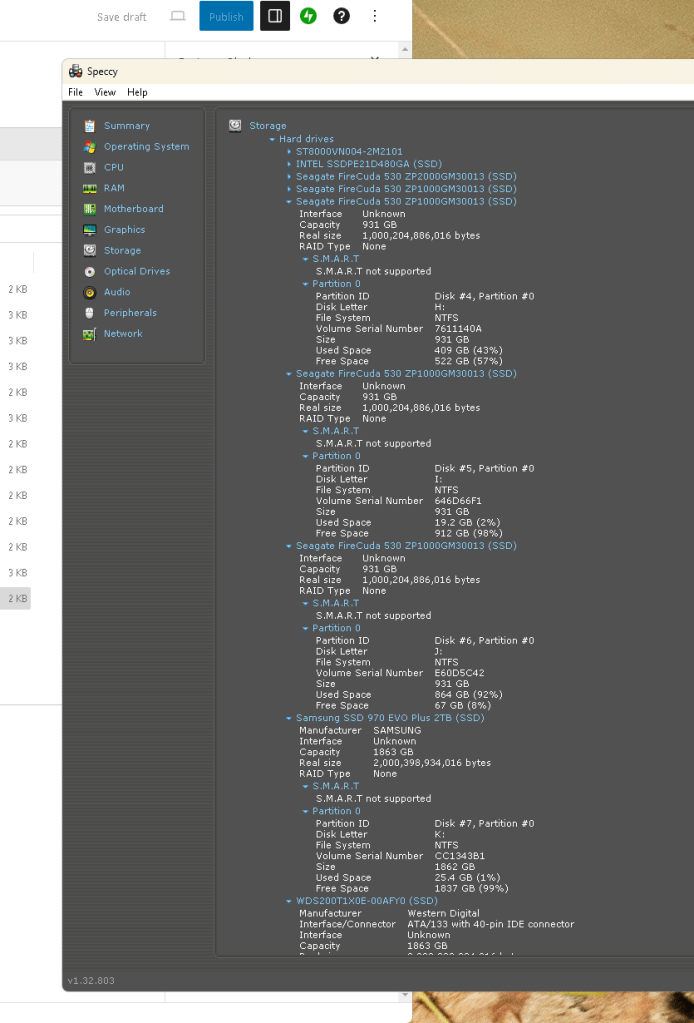The width and height of the screenshot is (694, 1023).
Task: Select the highlighted 2 KB row behind Speccy
Action: pyautogui.click(x=16, y=598)
